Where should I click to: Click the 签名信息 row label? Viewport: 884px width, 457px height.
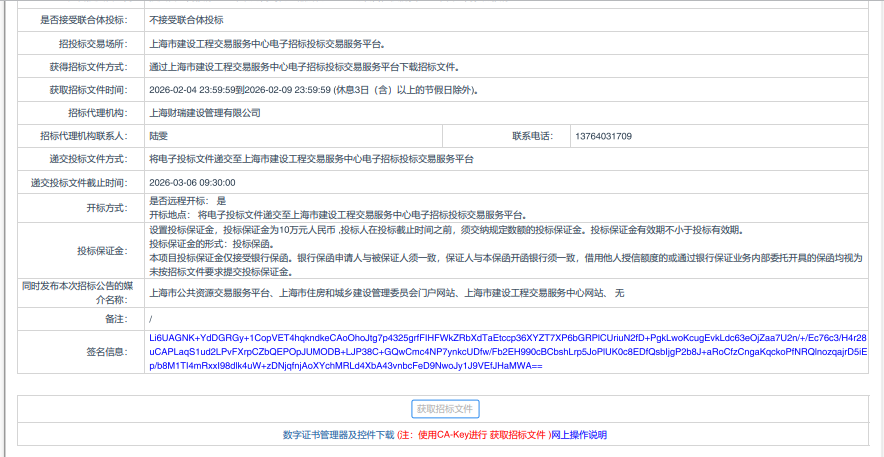[107, 352]
